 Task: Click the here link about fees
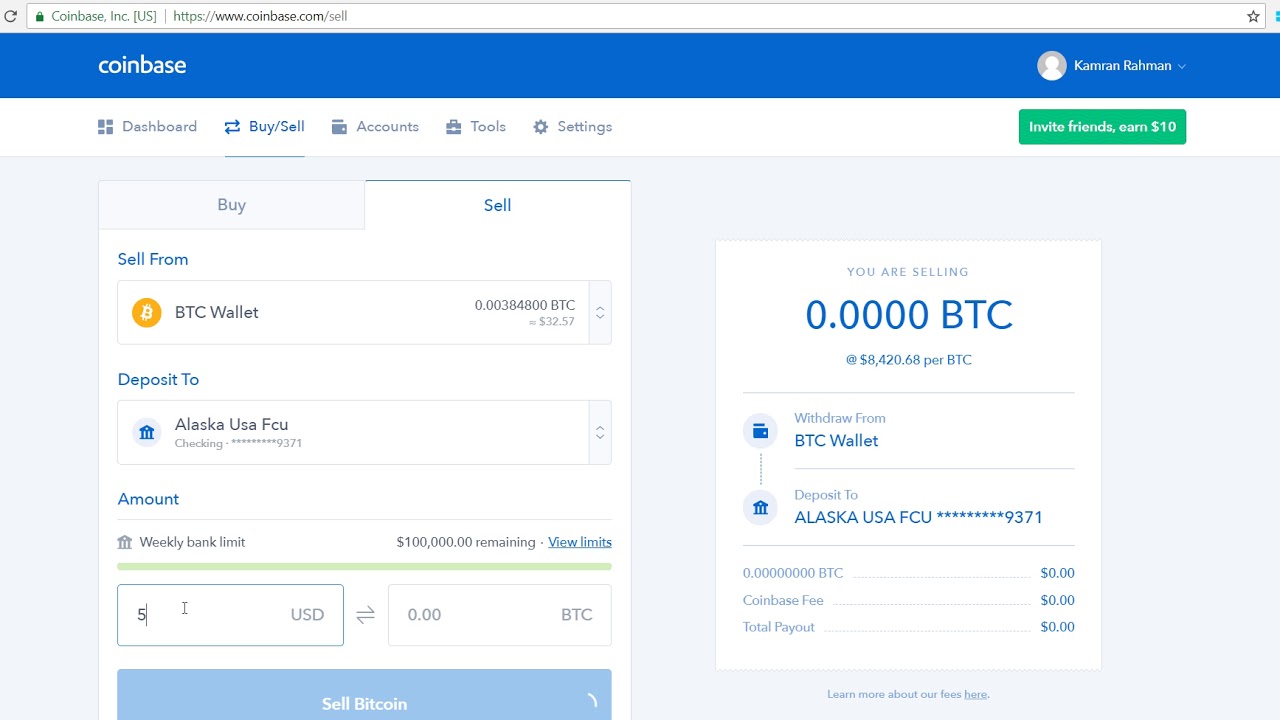click(x=975, y=694)
